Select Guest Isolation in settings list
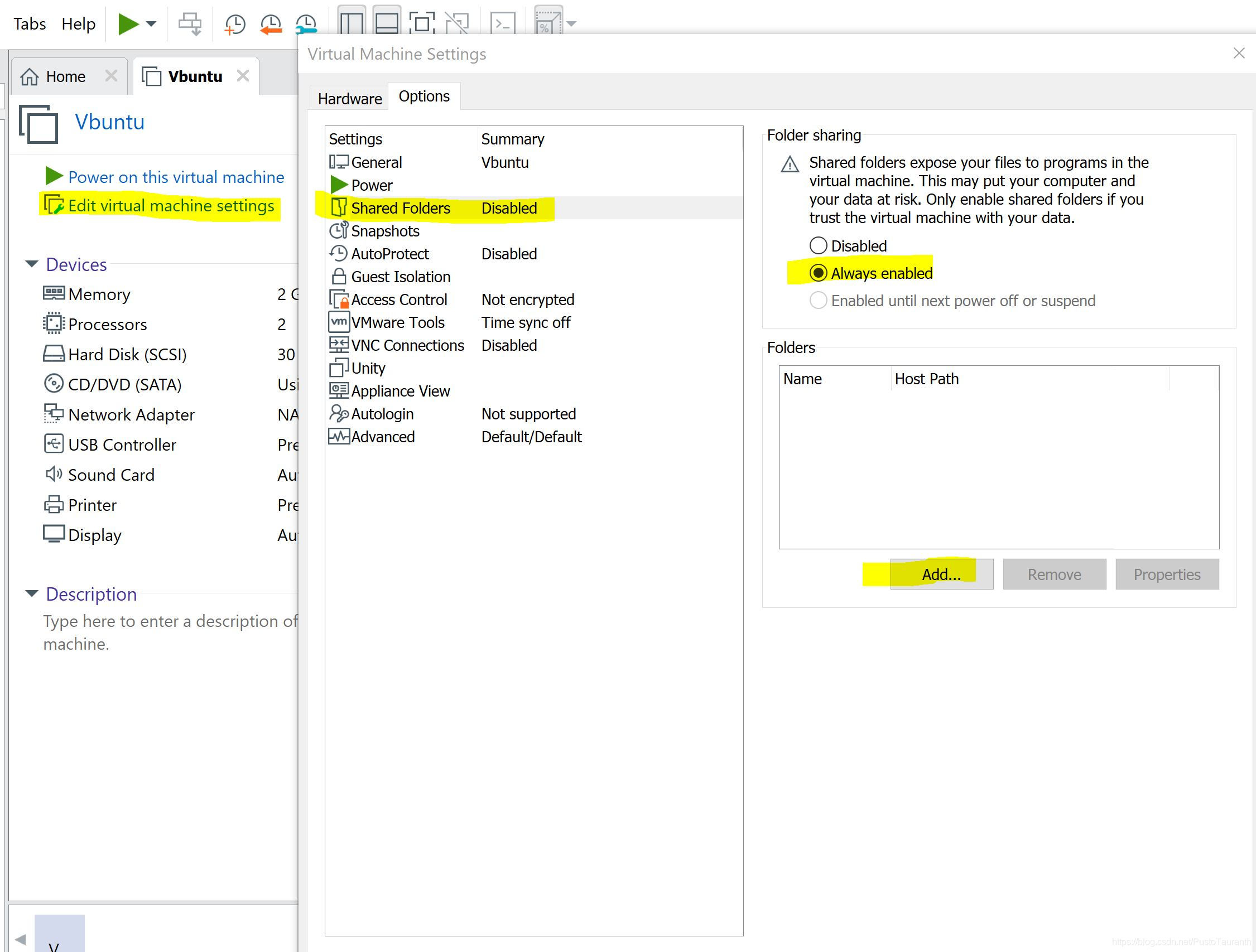This screenshot has height=952, width=1256. [400, 277]
